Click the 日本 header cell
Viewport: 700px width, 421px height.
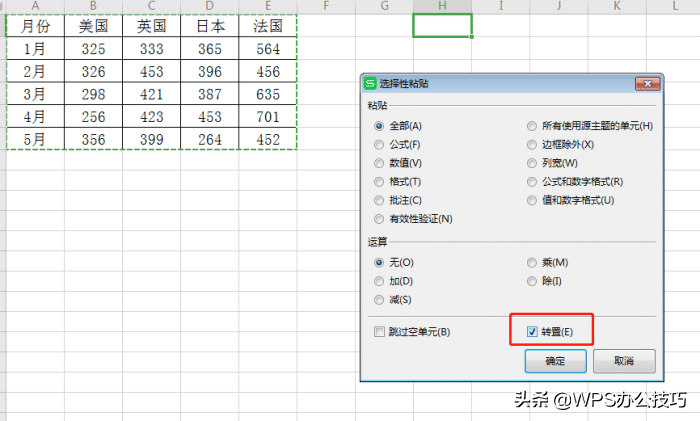point(210,26)
